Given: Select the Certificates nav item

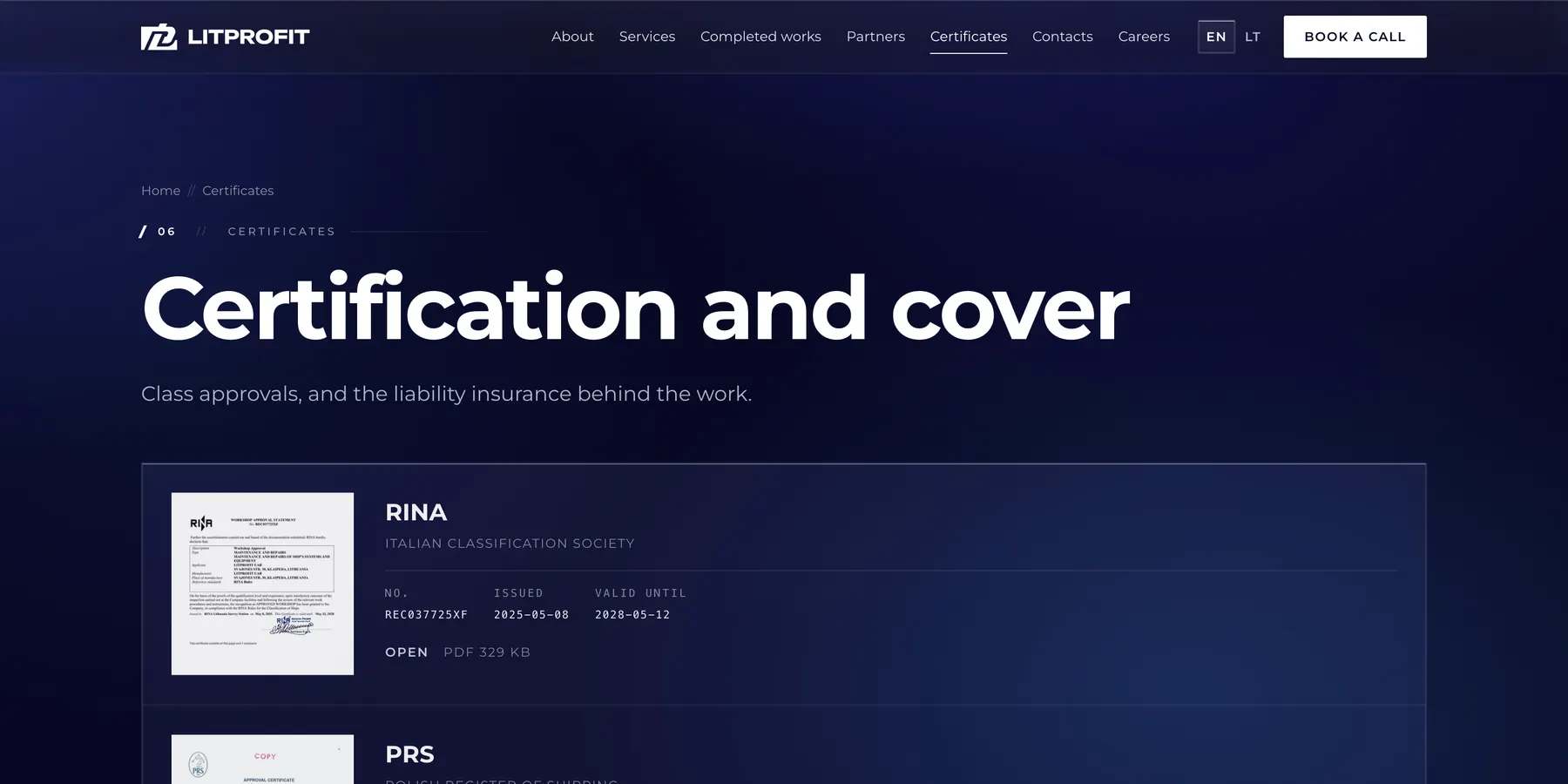Looking at the screenshot, I should (x=969, y=37).
